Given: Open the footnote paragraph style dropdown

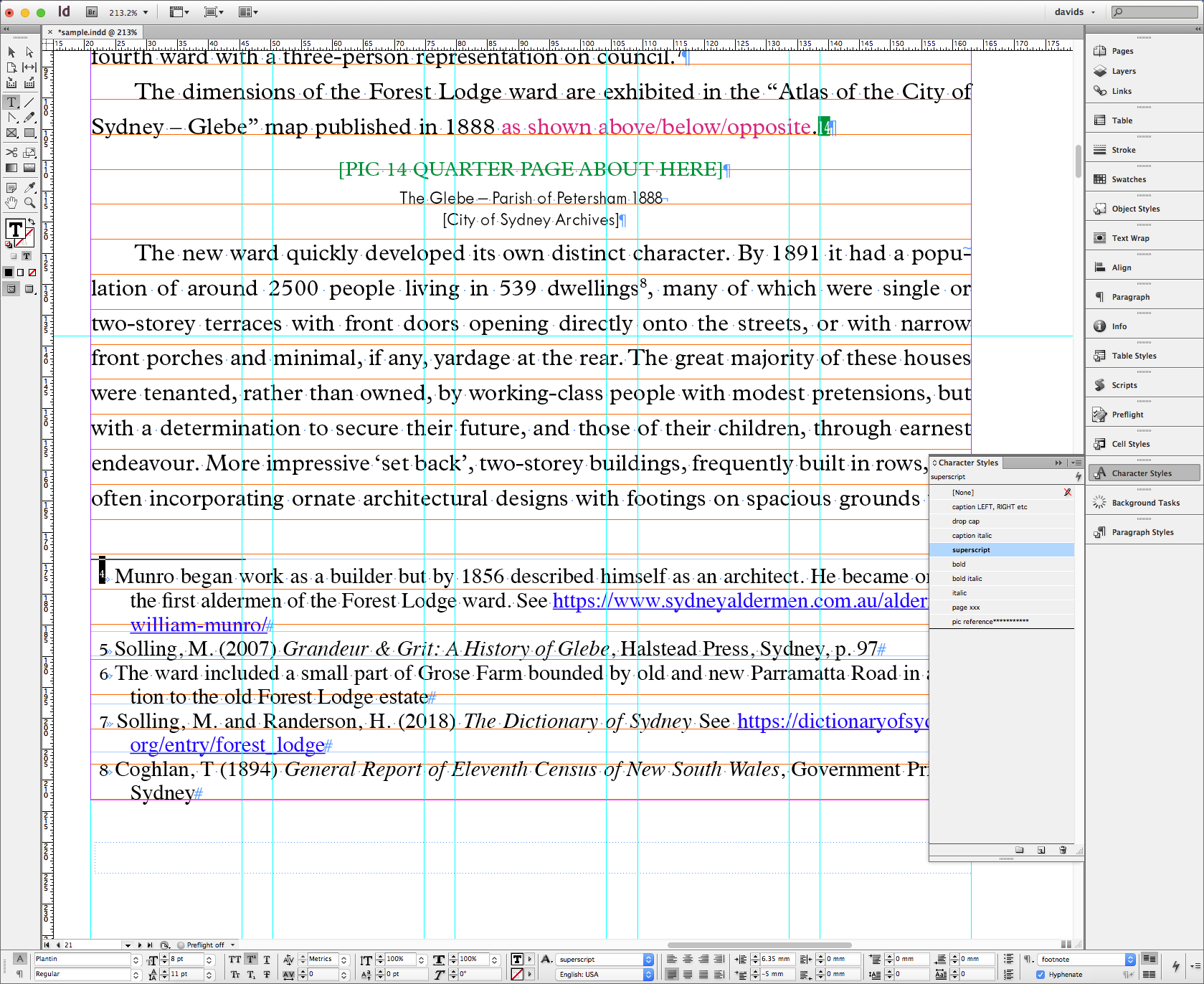Looking at the screenshot, I should 1130,960.
